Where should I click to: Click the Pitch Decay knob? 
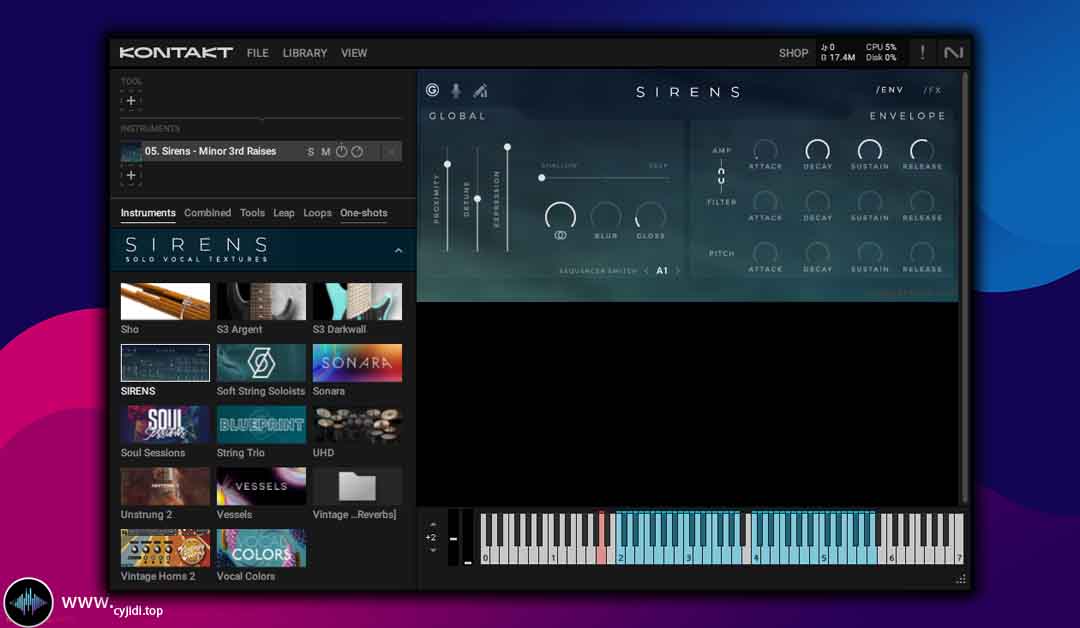(x=818, y=253)
